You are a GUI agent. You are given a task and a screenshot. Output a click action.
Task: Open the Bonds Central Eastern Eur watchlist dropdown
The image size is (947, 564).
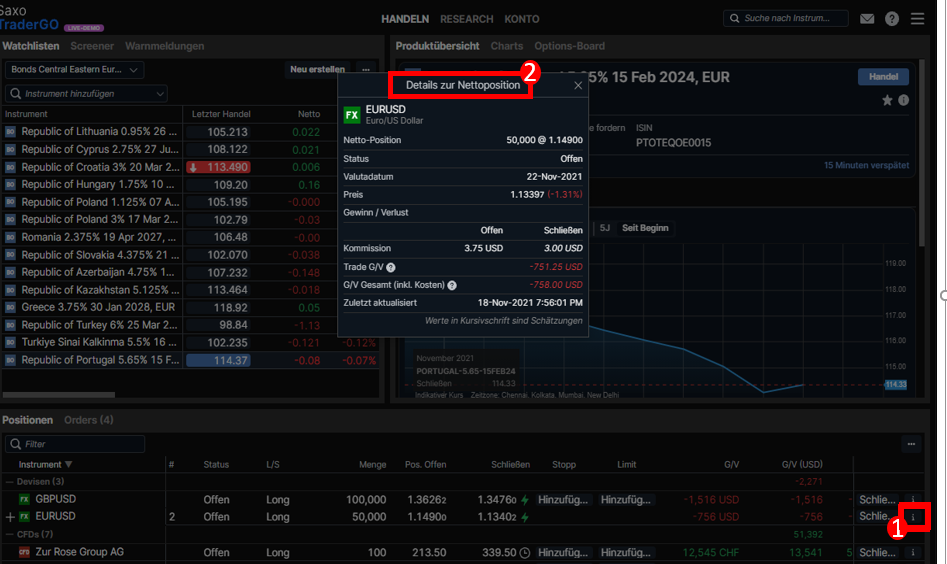tap(74, 69)
